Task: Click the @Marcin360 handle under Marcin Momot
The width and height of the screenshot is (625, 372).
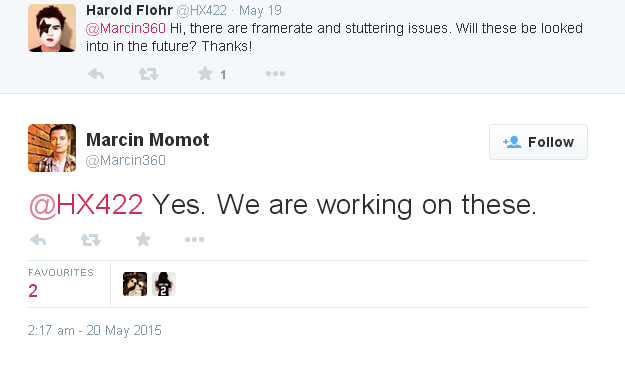Action: pos(126,160)
